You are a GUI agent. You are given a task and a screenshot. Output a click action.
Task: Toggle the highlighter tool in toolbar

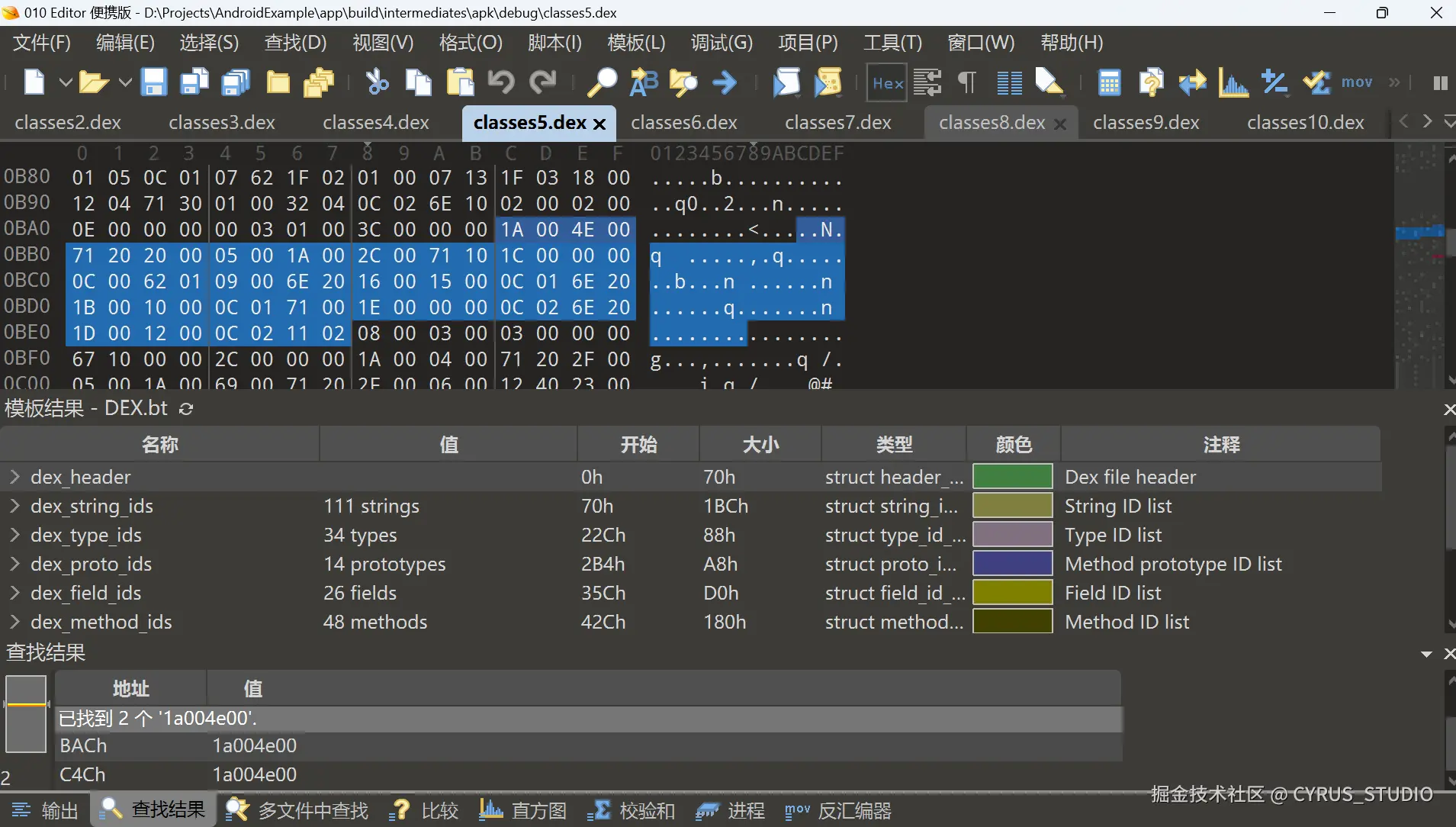click(x=1049, y=82)
